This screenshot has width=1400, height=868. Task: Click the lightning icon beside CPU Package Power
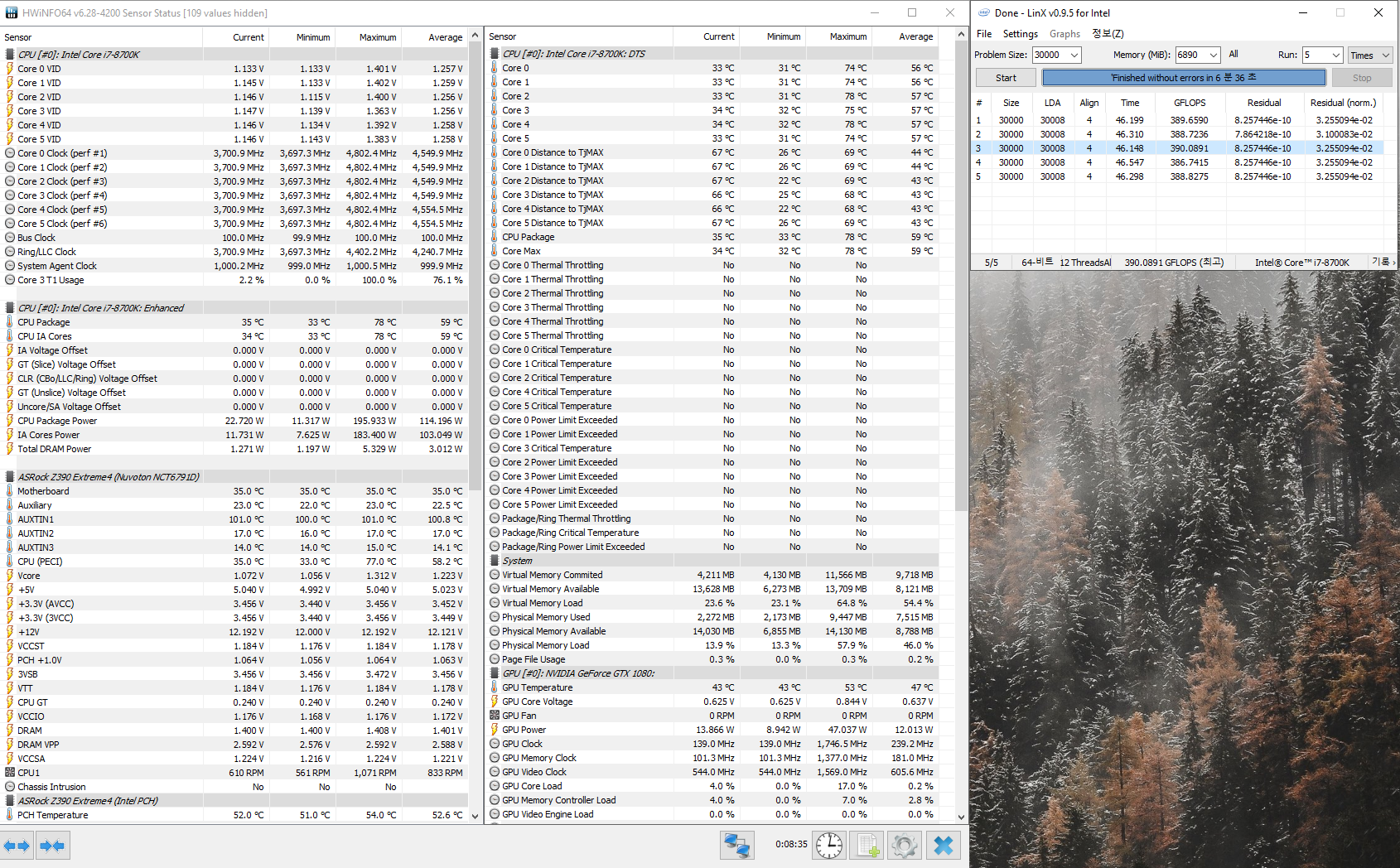click(10, 421)
